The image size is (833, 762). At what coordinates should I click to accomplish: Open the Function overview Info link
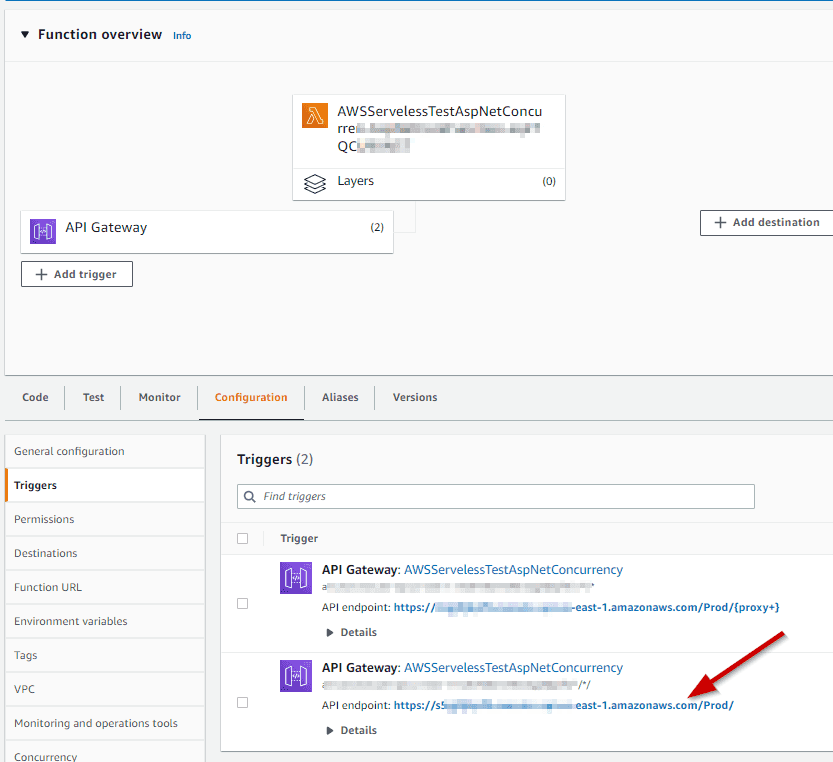182,36
